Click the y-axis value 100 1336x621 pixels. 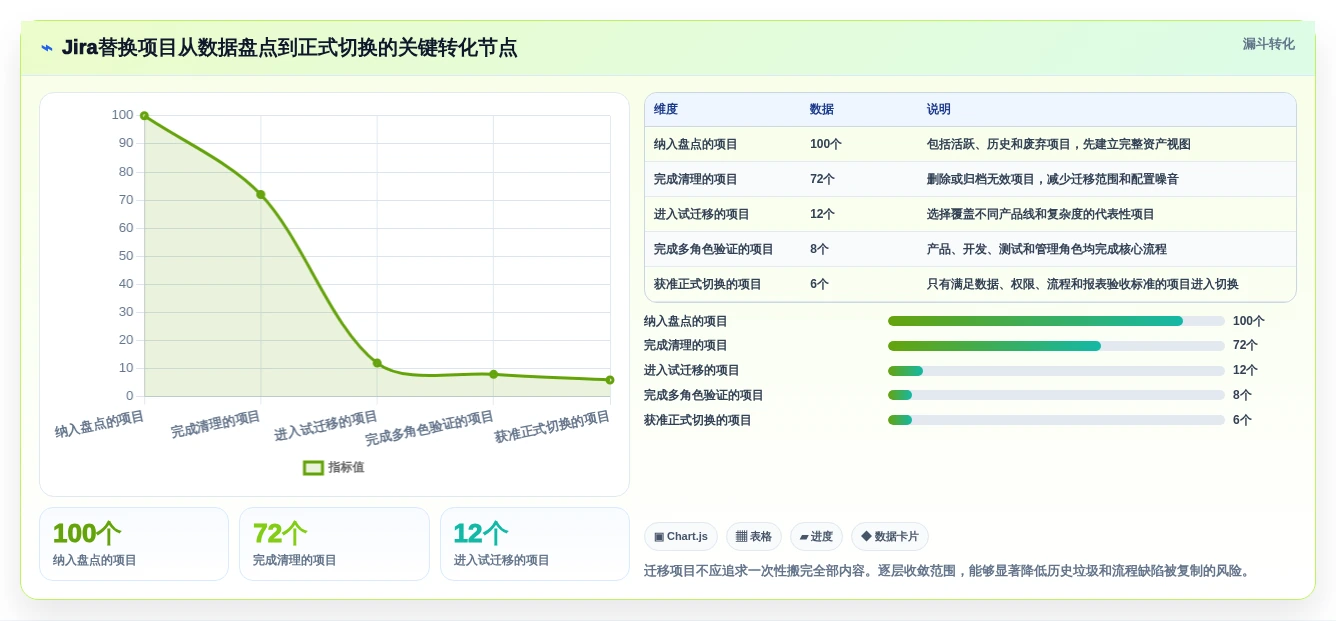[x=122, y=115]
